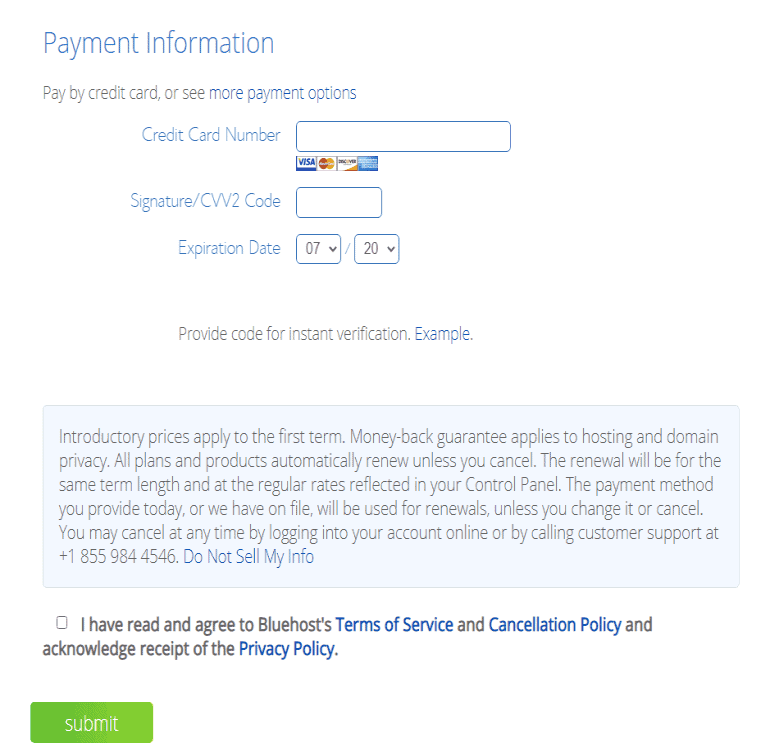The image size is (770, 745).
Task: Open the more payment options link
Action: click(282, 93)
